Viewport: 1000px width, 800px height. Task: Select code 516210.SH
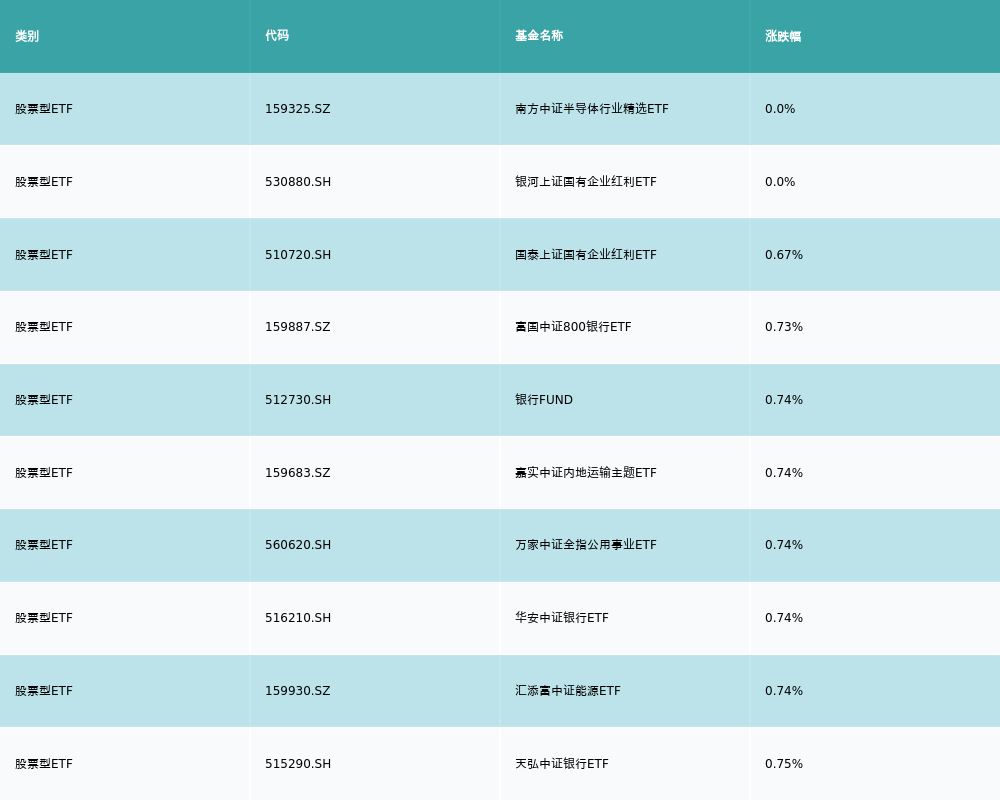point(298,618)
